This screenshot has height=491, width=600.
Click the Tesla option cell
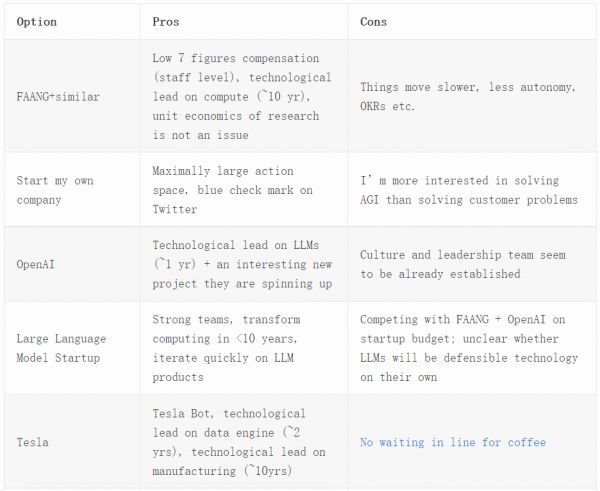pos(33,442)
